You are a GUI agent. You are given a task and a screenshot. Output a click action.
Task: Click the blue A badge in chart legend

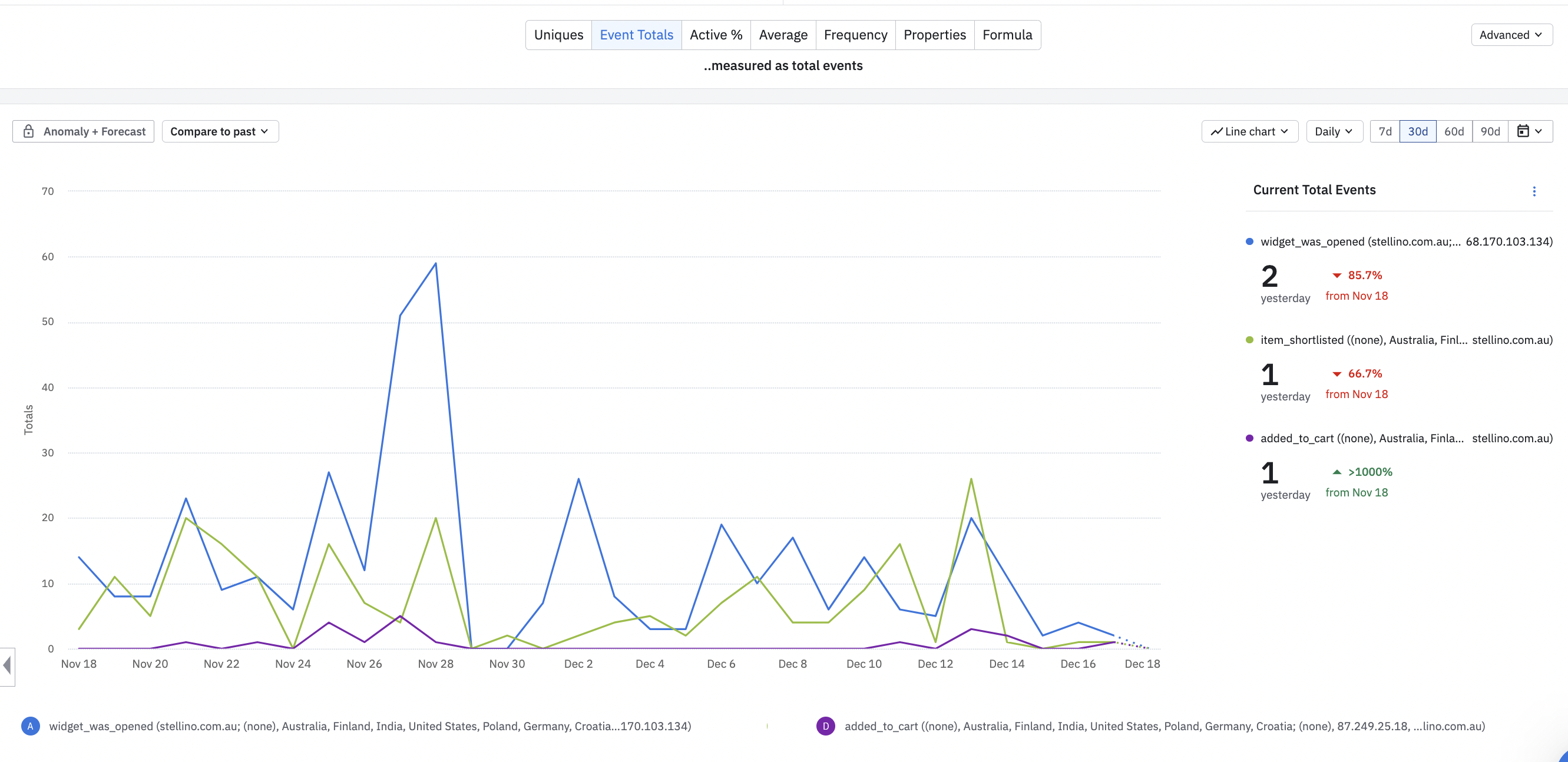[x=31, y=726]
